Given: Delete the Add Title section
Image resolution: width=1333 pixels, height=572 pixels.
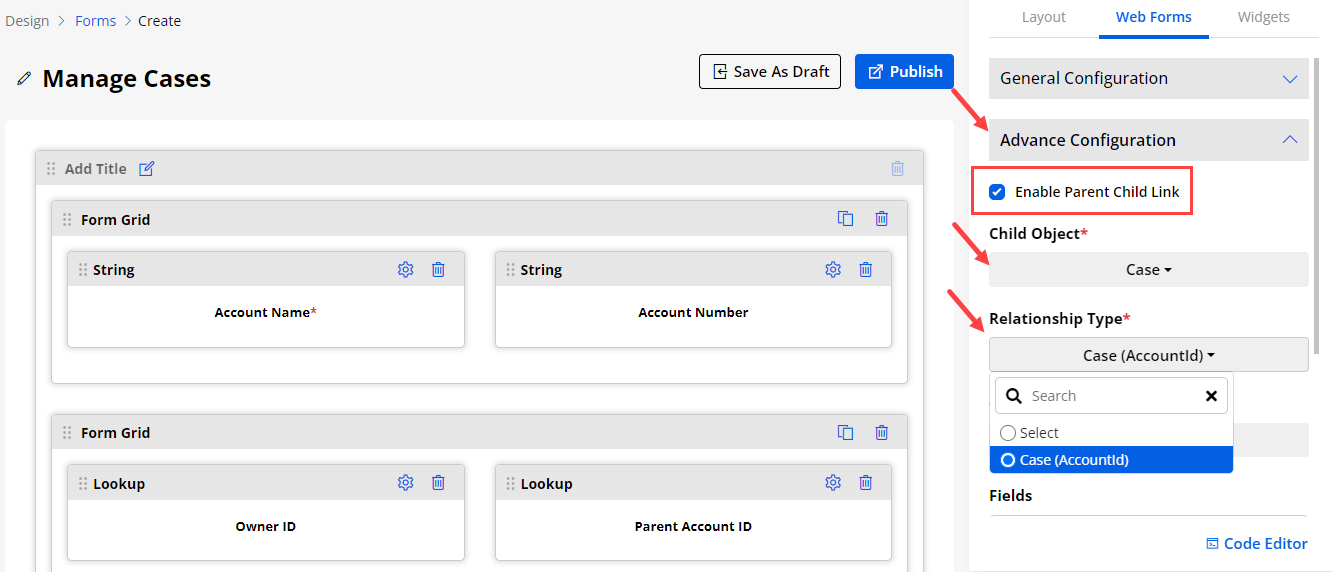Looking at the screenshot, I should coord(897,169).
